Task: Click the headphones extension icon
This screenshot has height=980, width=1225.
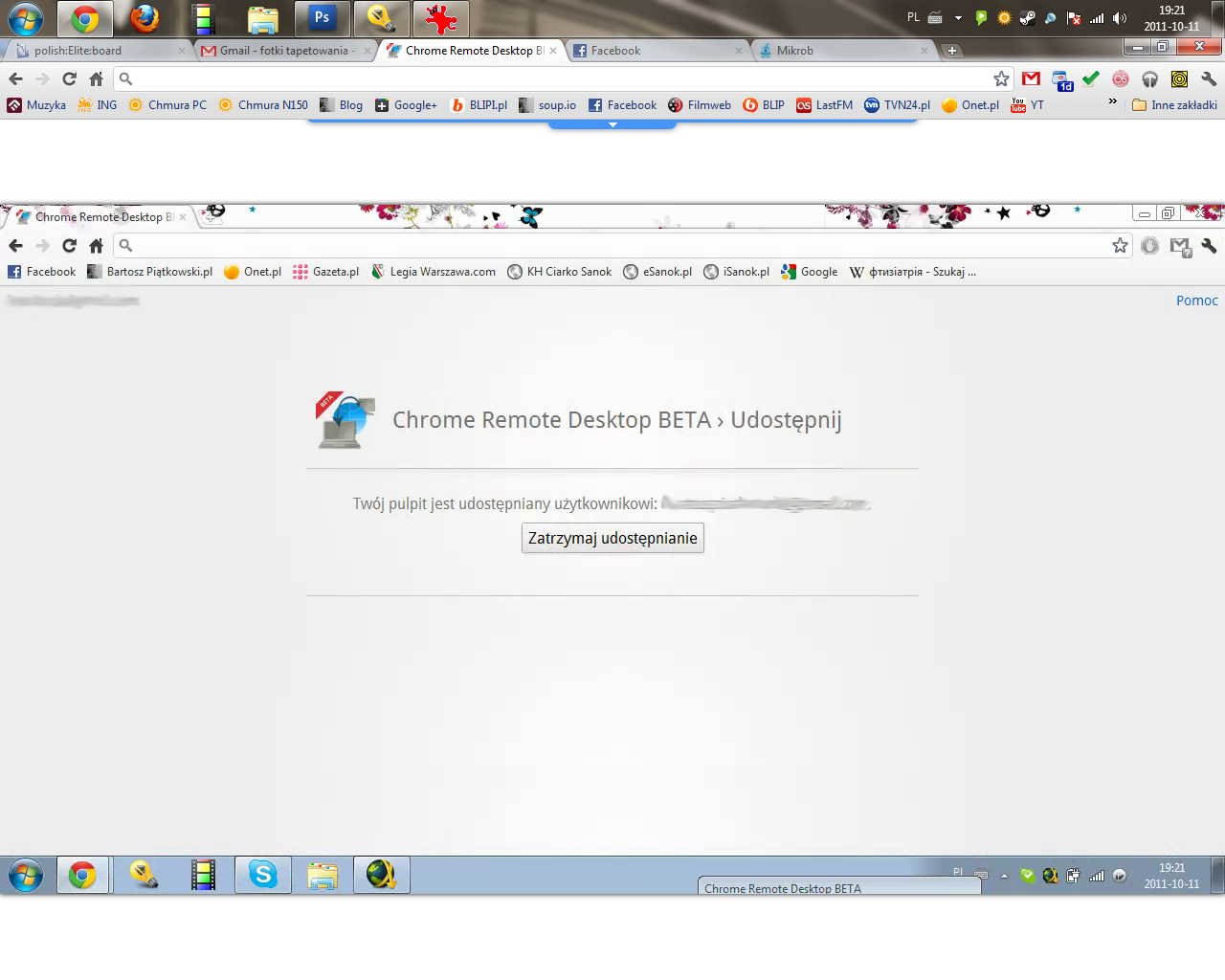Action: tap(1150, 78)
